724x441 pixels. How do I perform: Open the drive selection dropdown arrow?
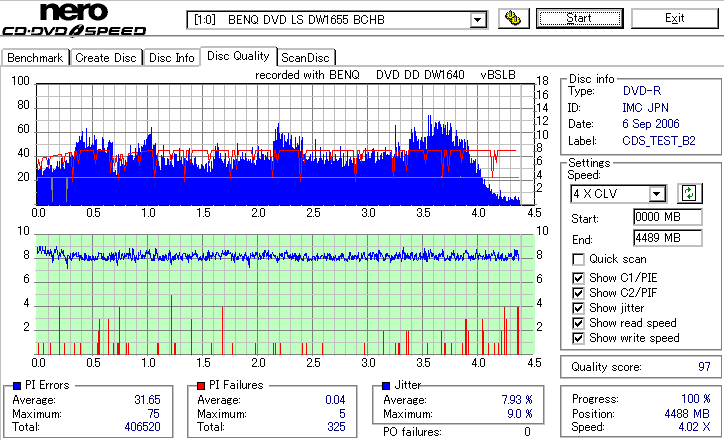coord(477,20)
